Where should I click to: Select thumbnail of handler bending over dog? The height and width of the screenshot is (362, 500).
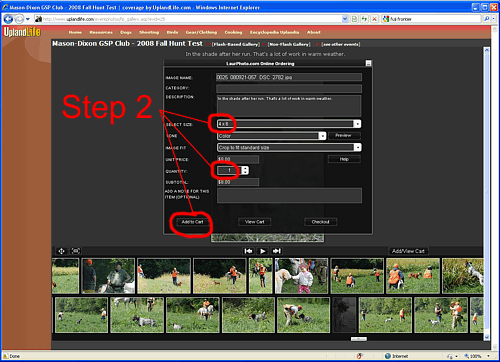pyautogui.click(x=304, y=315)
